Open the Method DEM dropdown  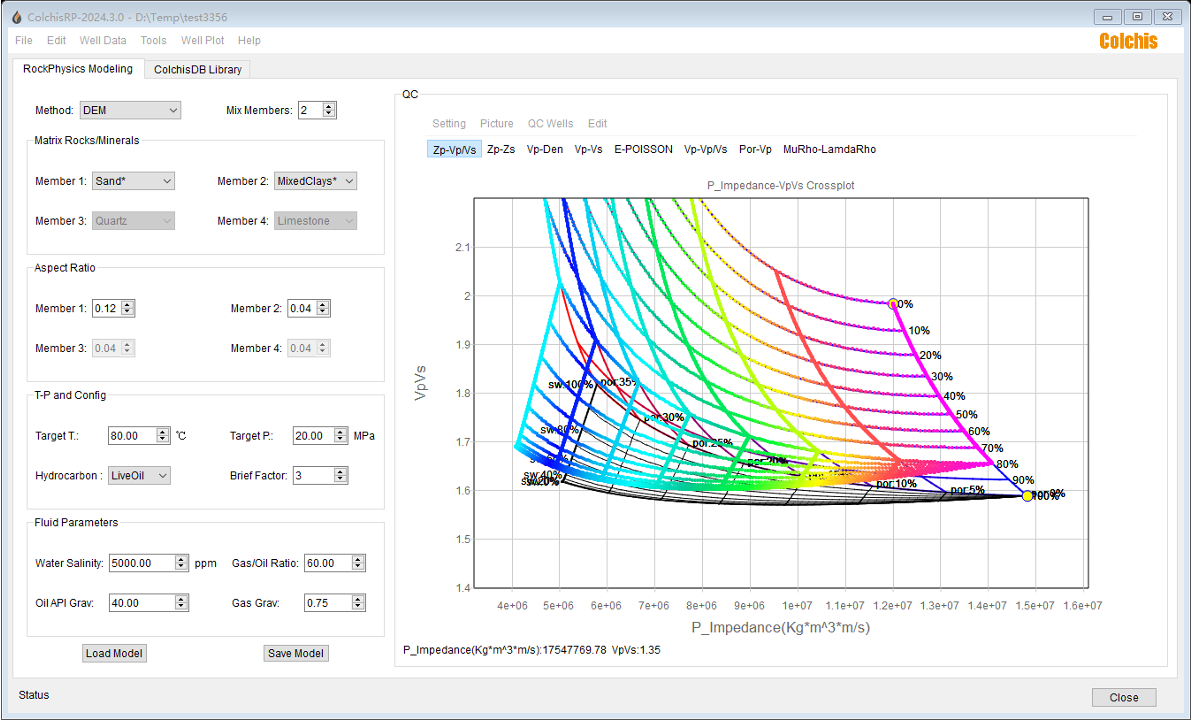tap(130, 110)
